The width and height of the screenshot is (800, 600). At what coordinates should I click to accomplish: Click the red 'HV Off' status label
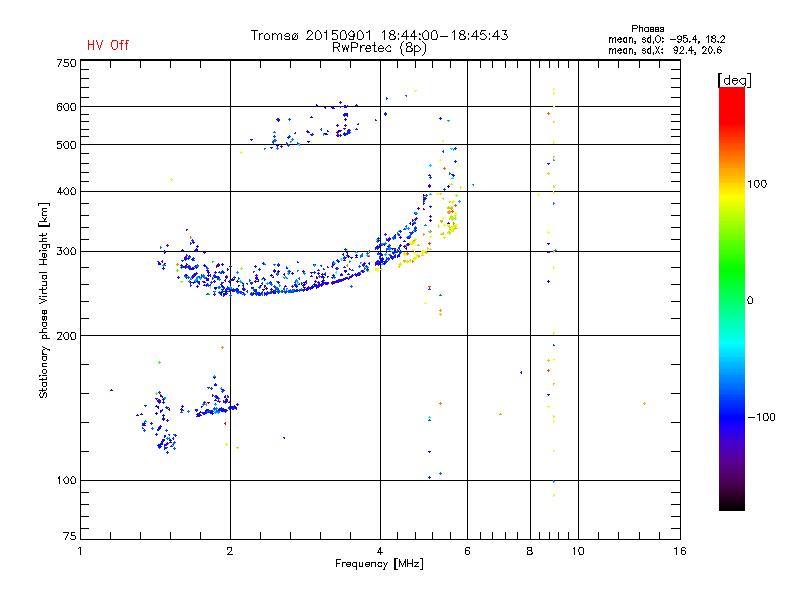tap(108, 45)
